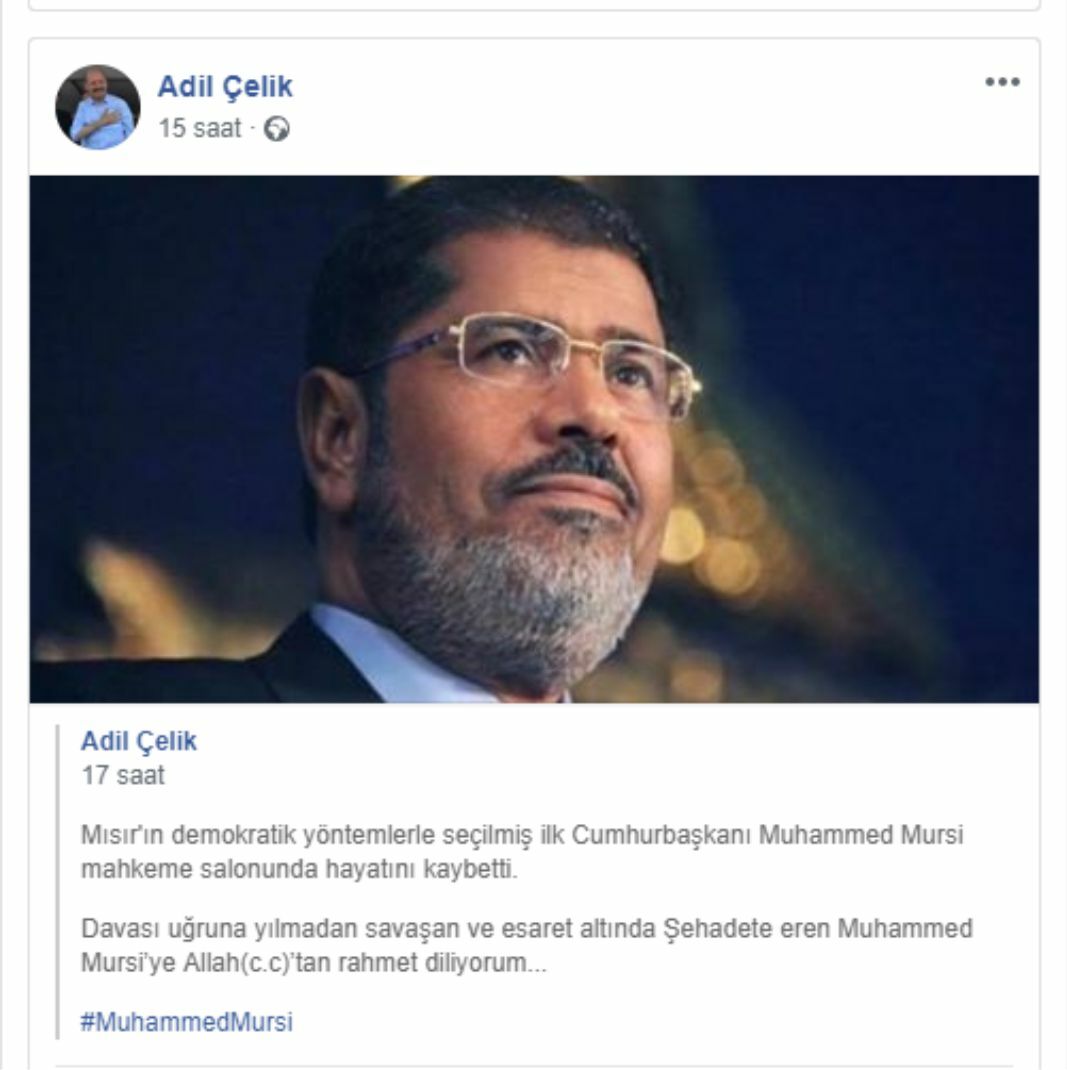Open the three-dot post options menu
The width and height of the screenshot is (1067, 1070).
(x=1002, y=82)
